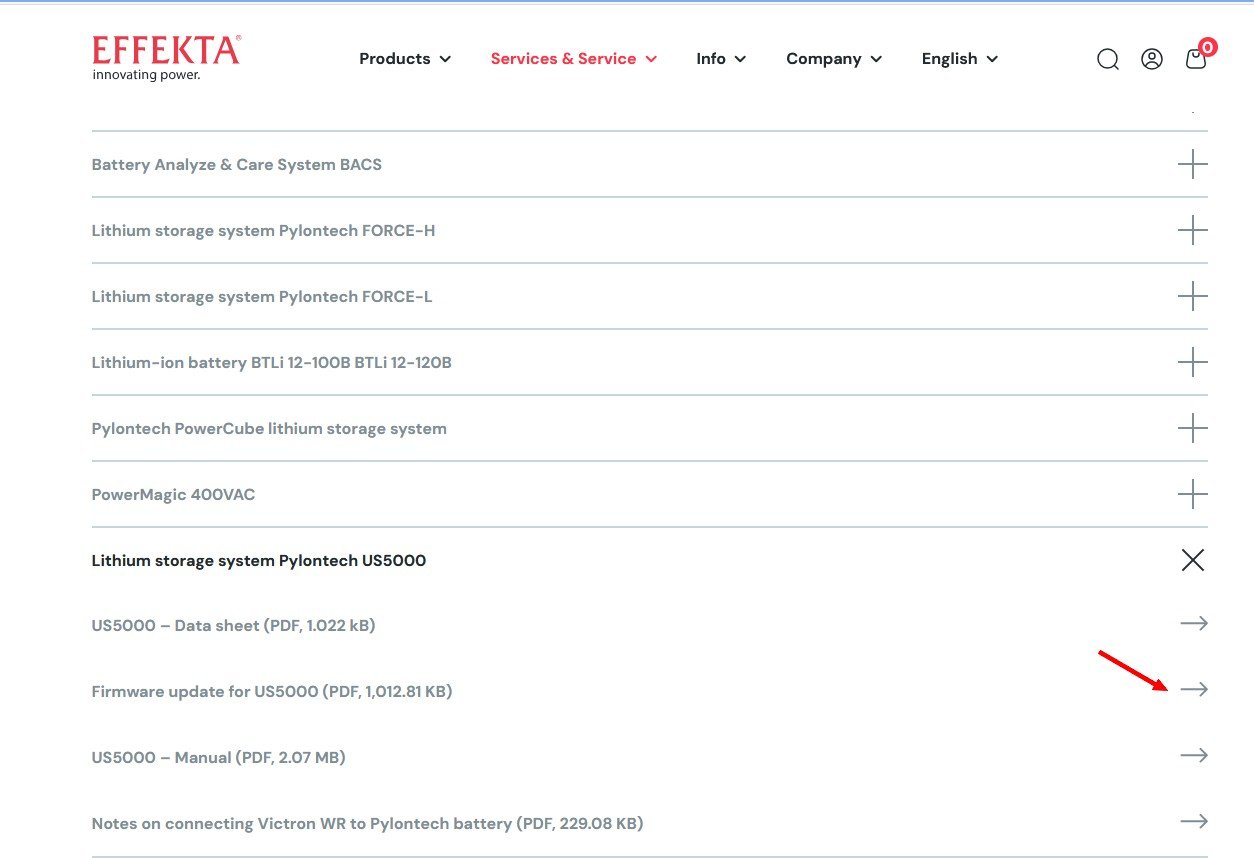The height and width of the screenshot is (858, 1254).
Task: Expand the Pylontech FORCE-H plus icon
Action: point(1192,230)
